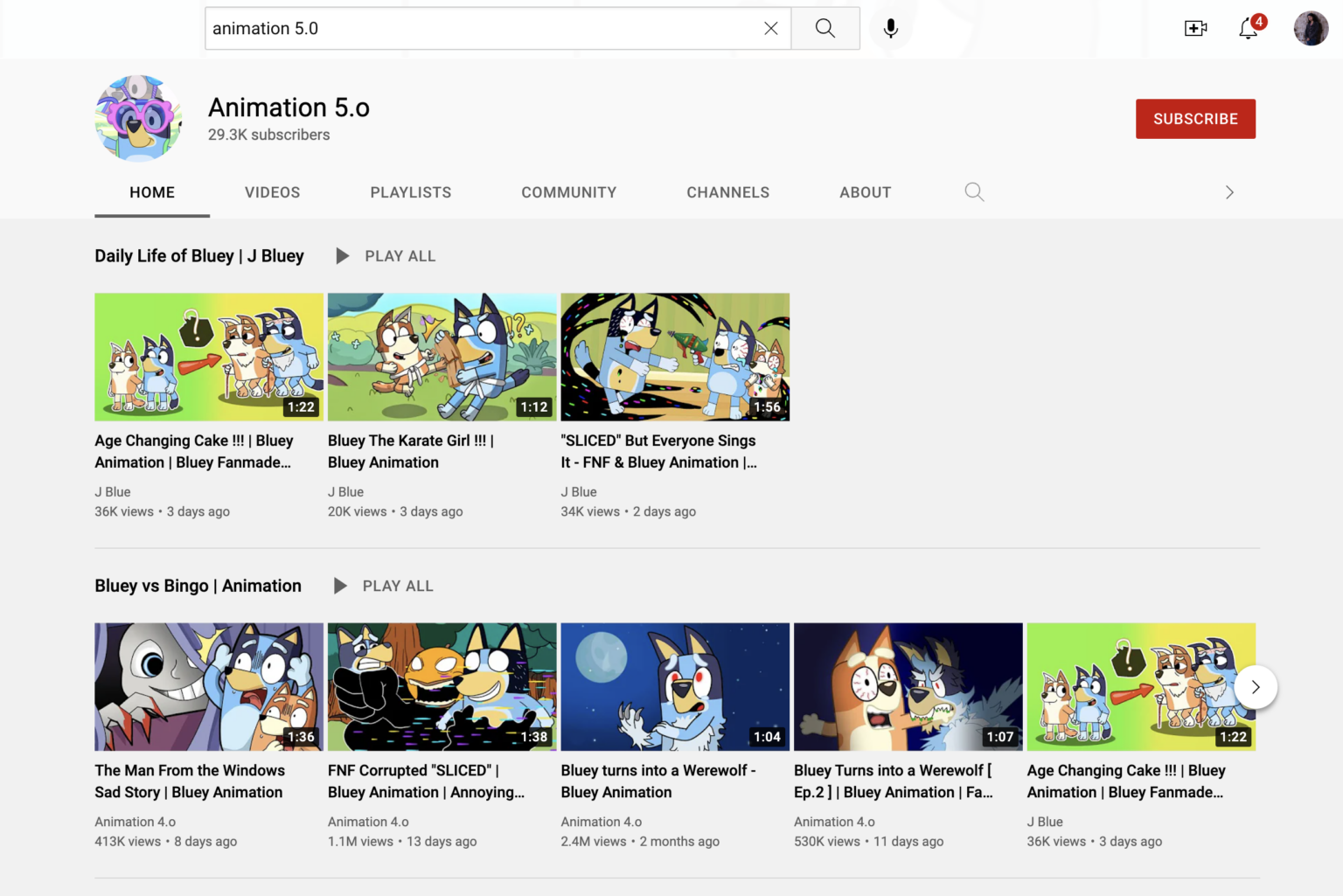Viewport: 1343px width, 896px height.
Task: Open the channel search magnifier near tabs
Action: pyautogui.click(x=974, y=191)
